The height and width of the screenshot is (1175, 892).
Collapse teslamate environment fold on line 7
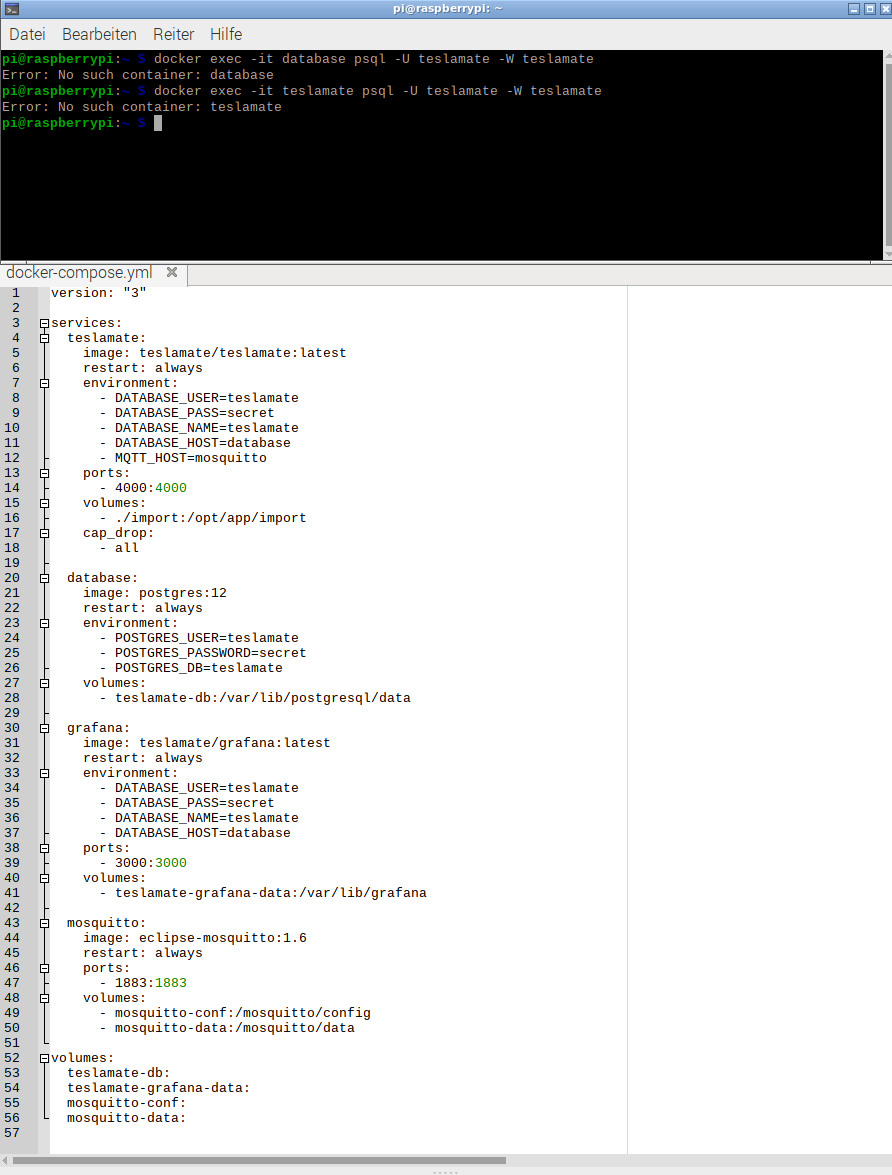(x=44, y=384)
